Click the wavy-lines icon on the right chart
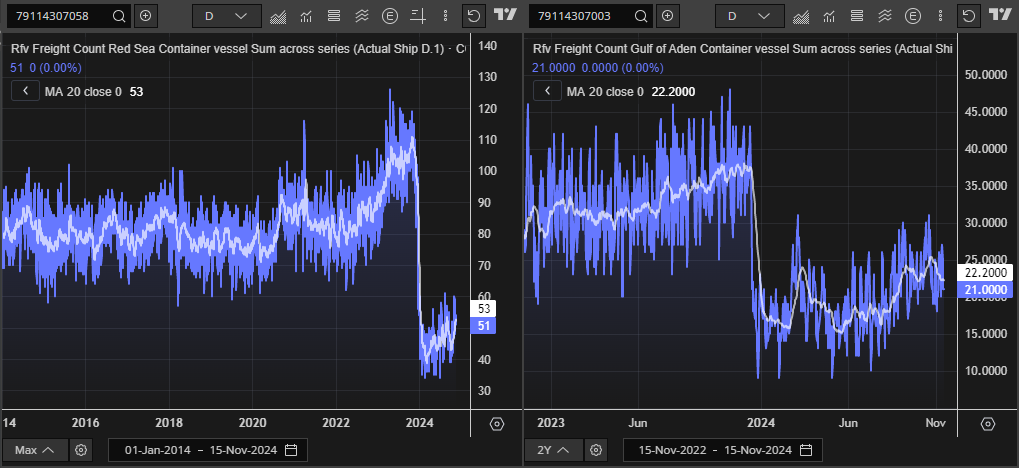1019x468 pixels. coord(884,16)
